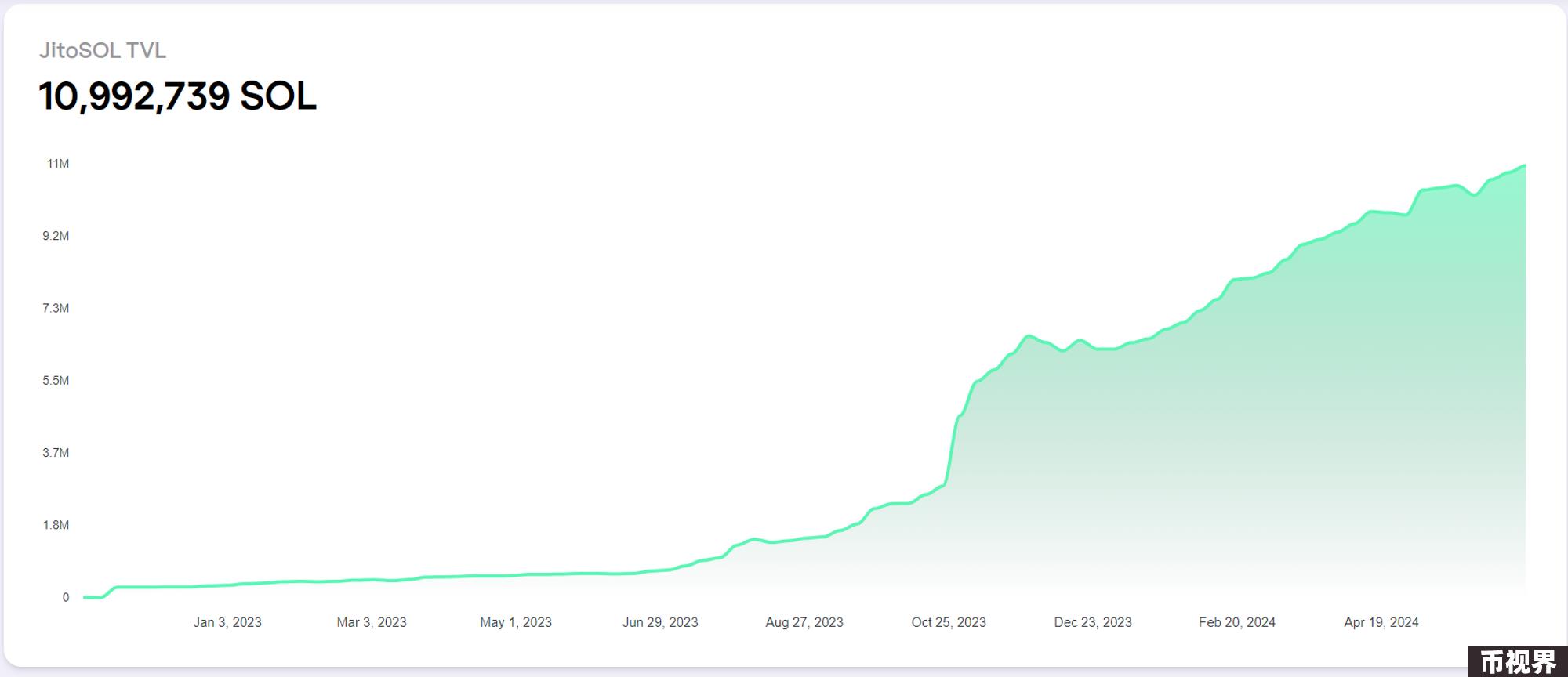Click the JitoSOL TVL heading

(x=103, y=51)
